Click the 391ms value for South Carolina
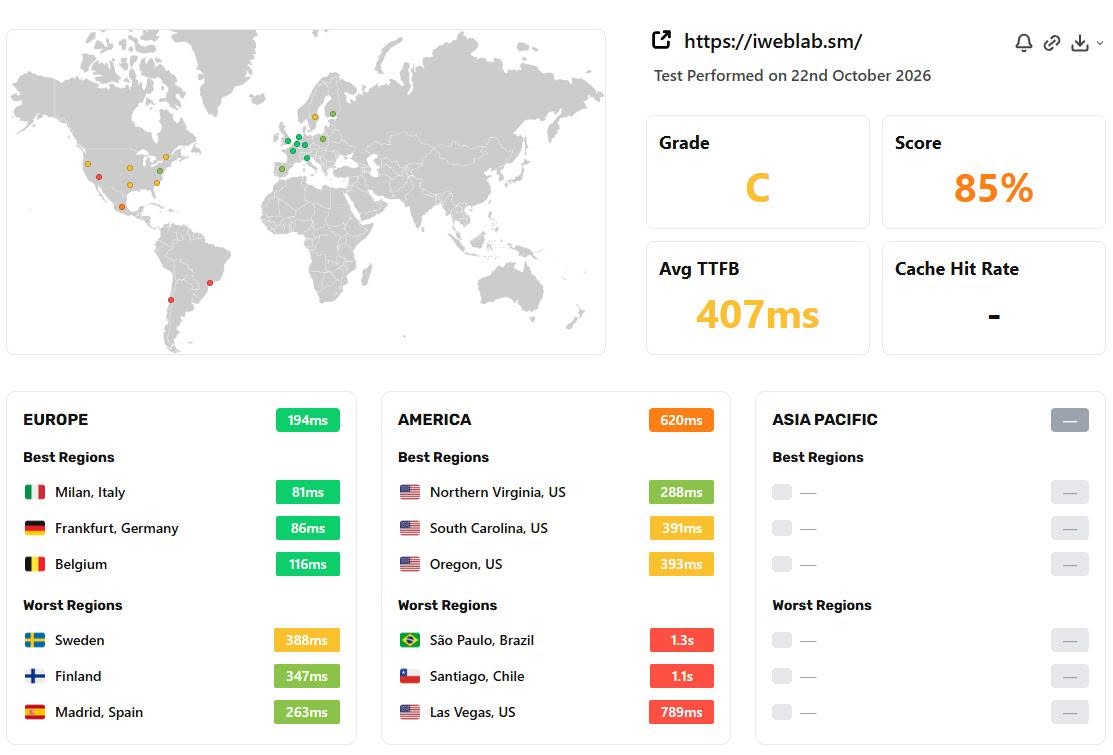Viewport: 1113px width, 755px height. point(681,528)
